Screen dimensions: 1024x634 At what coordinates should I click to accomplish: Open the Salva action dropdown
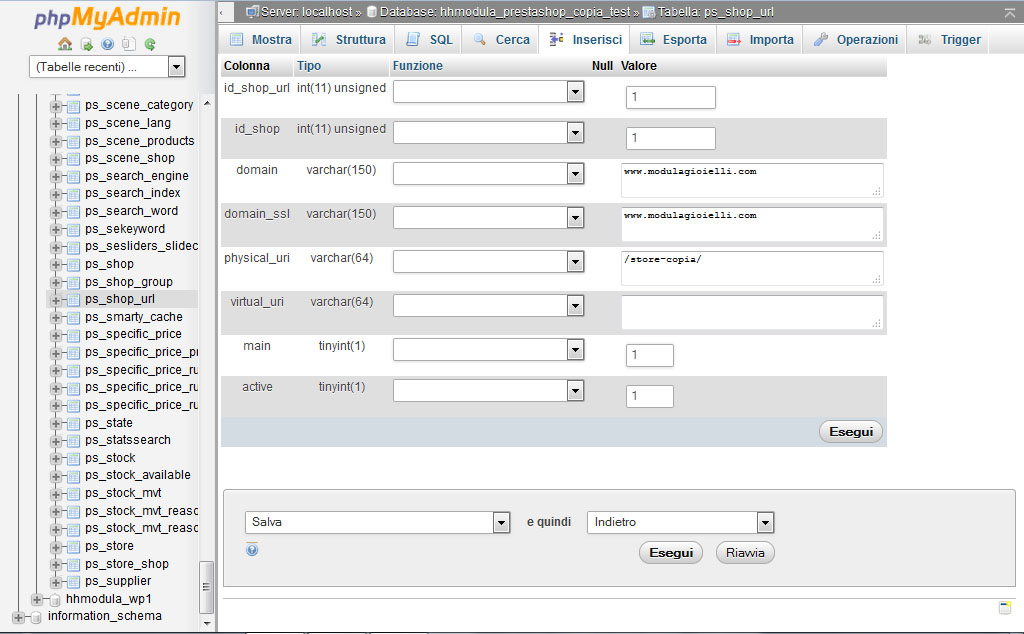[377, 522]
